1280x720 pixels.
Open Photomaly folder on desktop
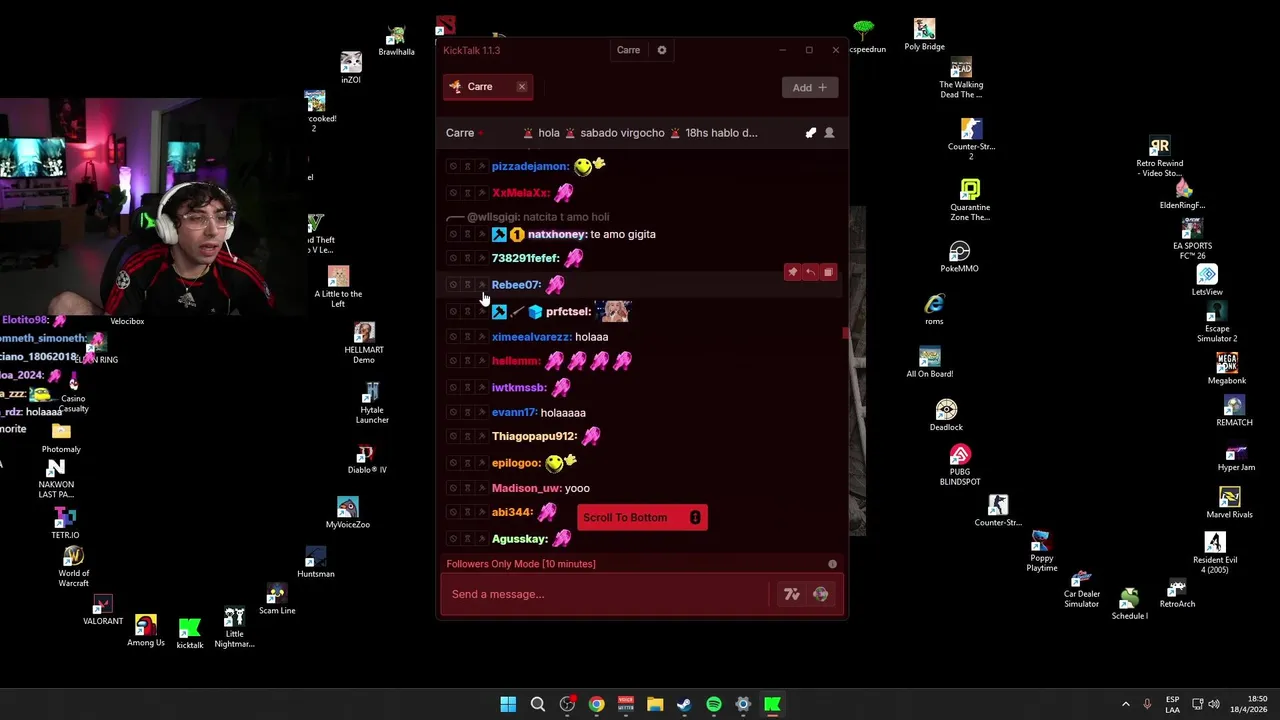[x=61, y=437]
